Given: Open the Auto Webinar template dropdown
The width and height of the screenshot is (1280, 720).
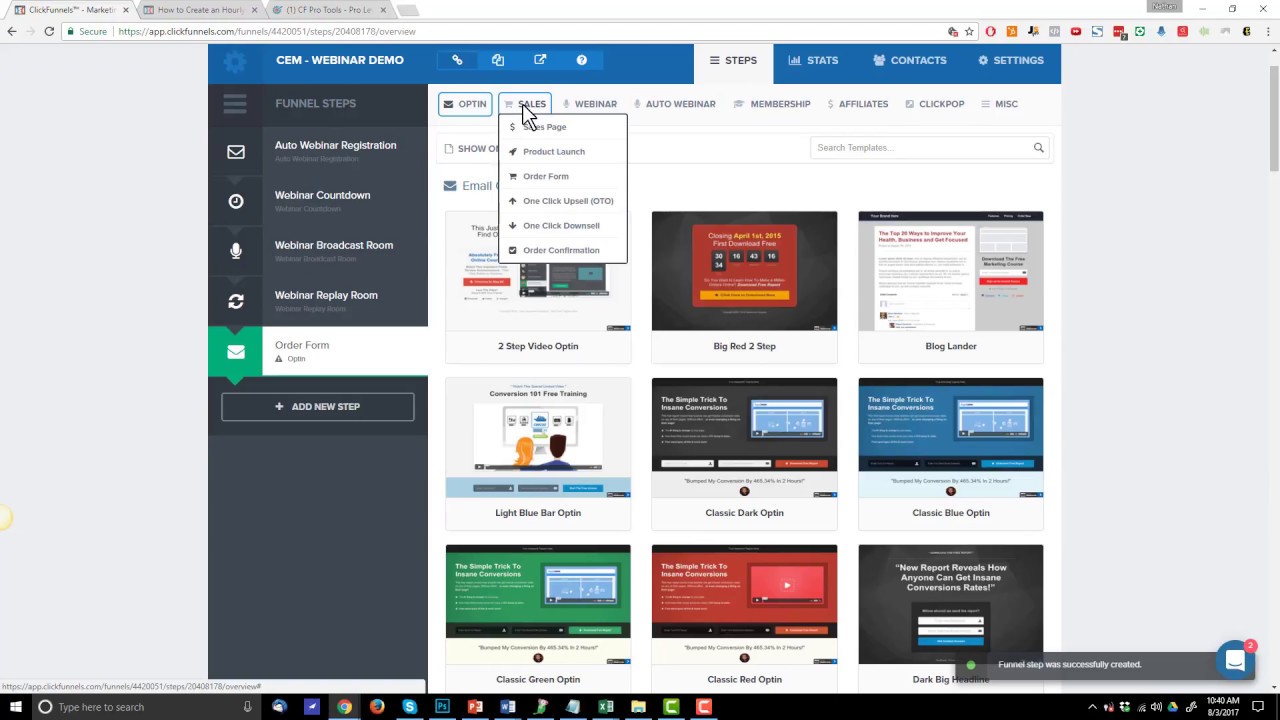Looking at the screenshot, I should coord(672,104).
